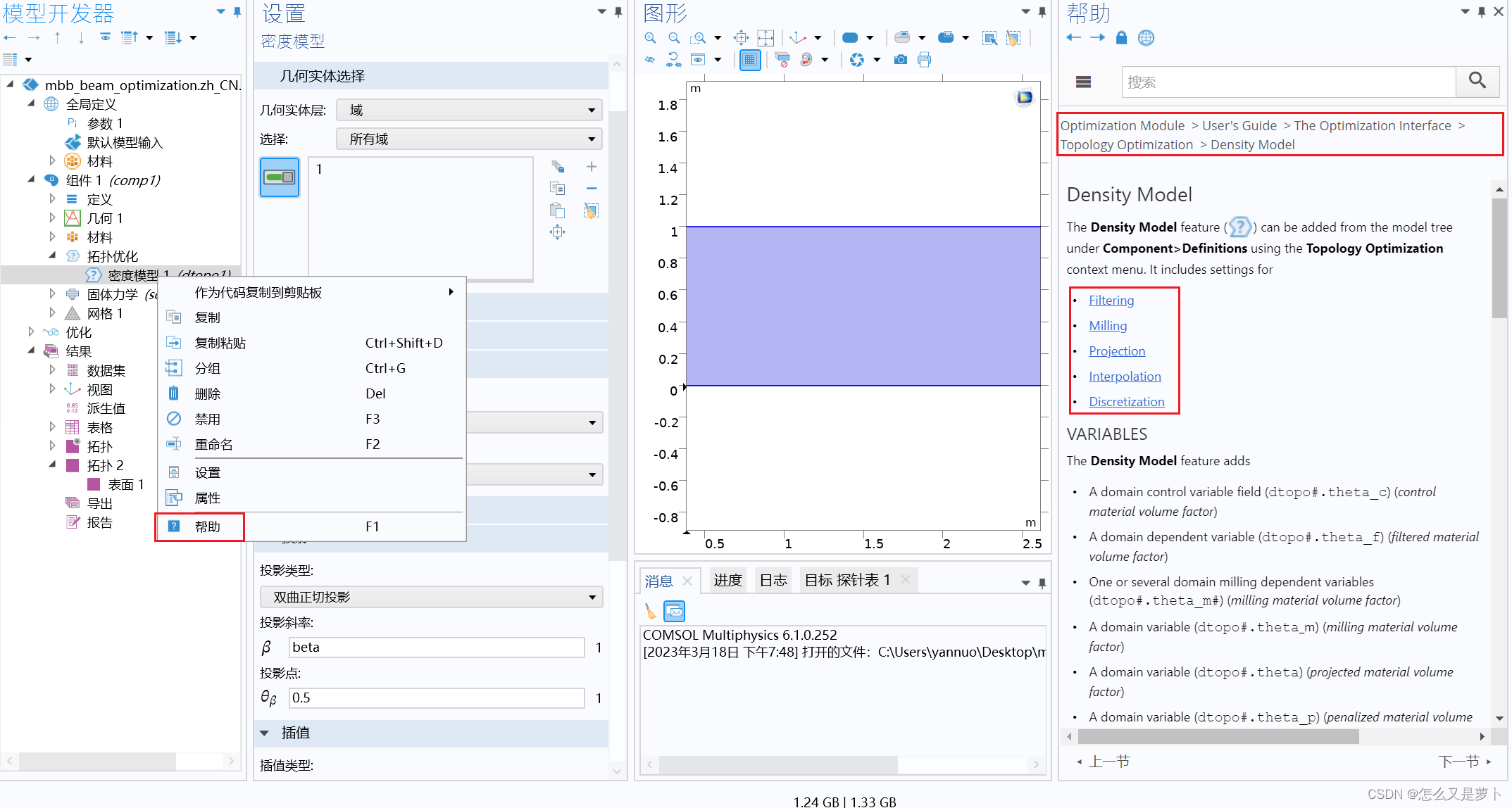This screenshot has width=1512, height=808.
Task: Switch to the 进度 tab
Action: 727,581
